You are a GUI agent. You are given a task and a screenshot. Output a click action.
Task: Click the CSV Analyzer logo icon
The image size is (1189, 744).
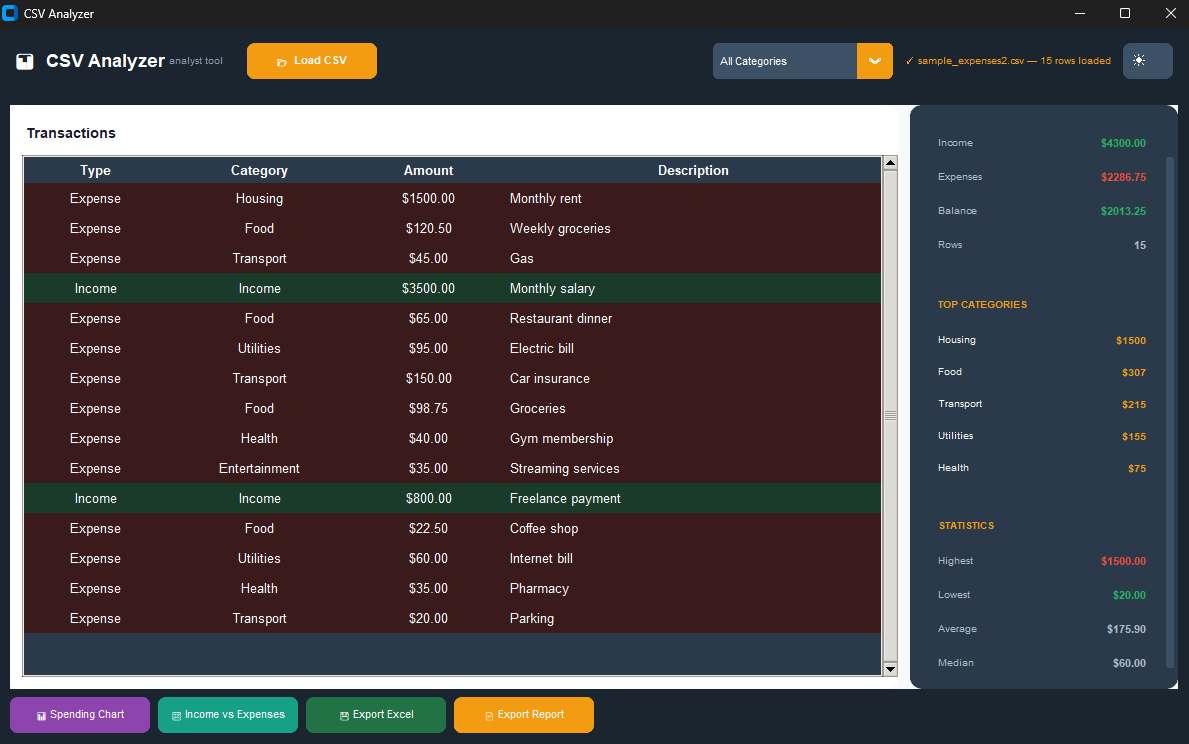(x=25, y=62)
